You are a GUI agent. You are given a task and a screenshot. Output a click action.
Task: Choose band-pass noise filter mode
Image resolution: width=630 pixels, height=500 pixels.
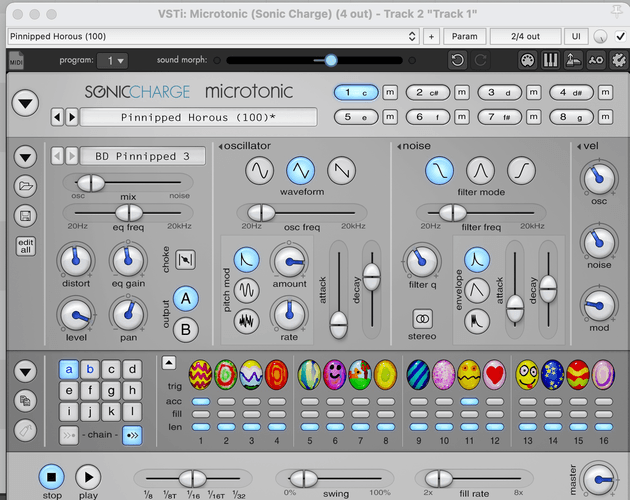pyautogui.click(x=481, y=171)
